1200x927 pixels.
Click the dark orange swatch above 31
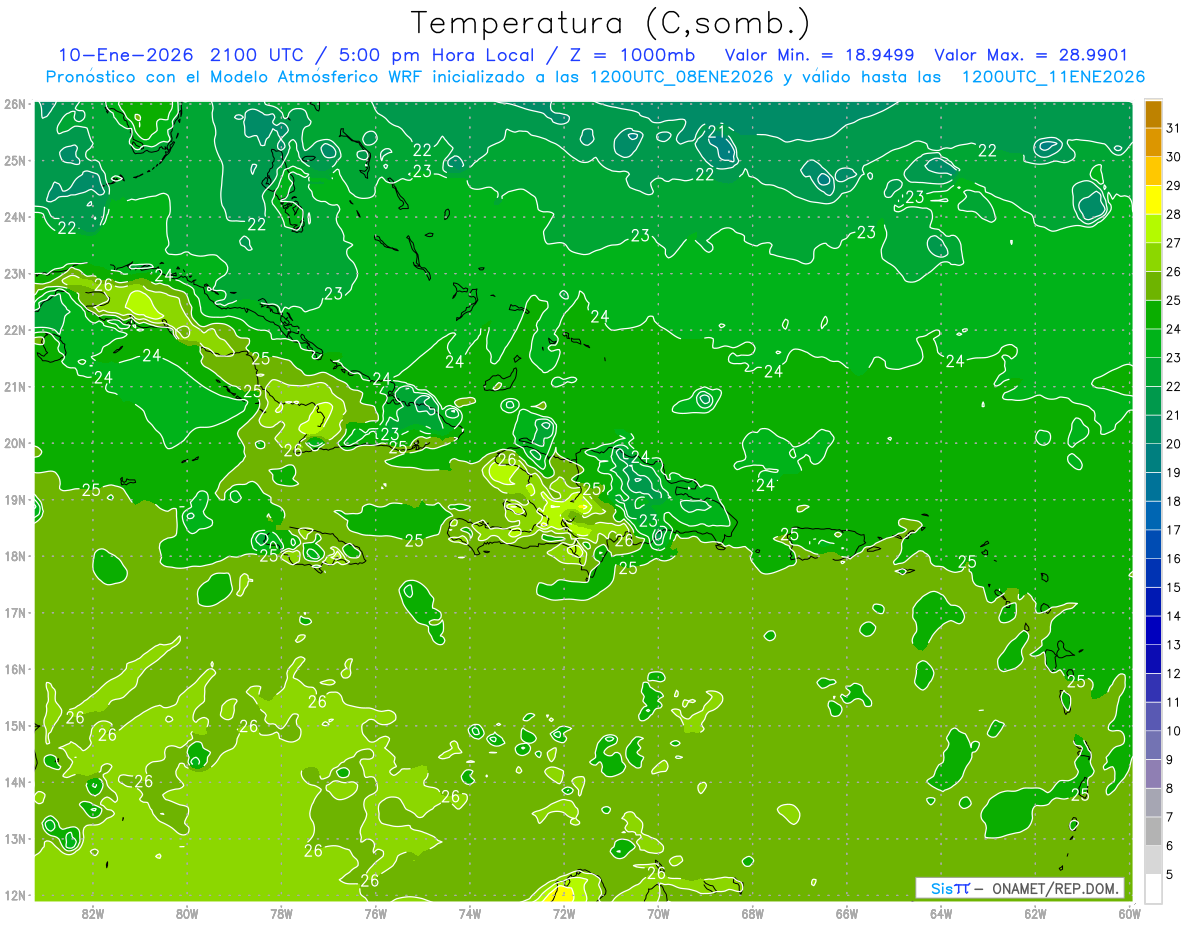1153,115
